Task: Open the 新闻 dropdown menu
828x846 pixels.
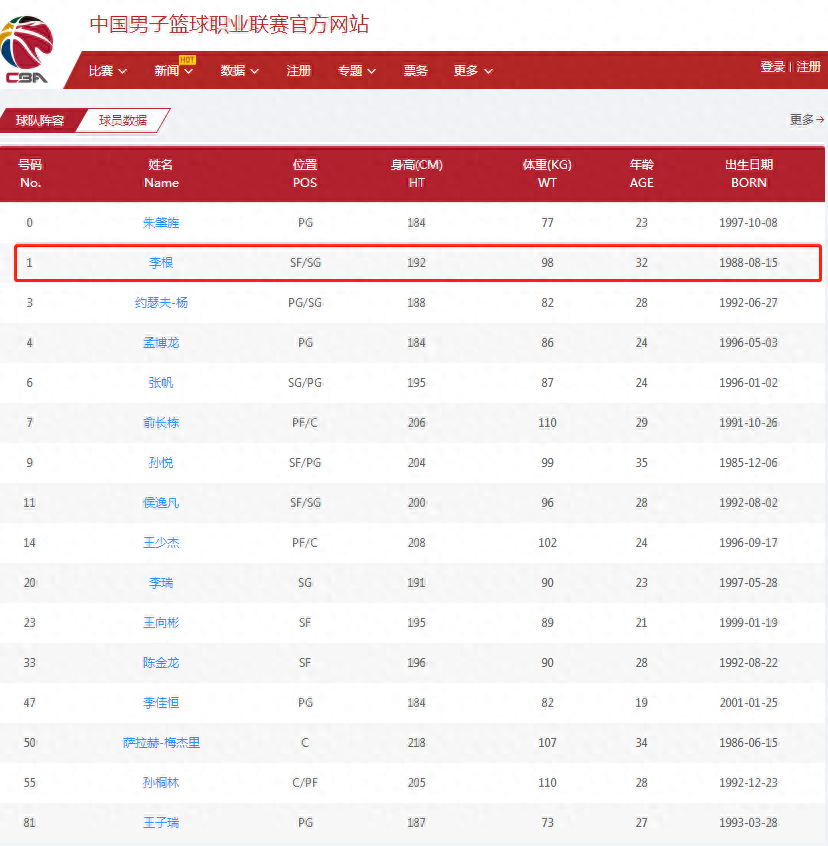Action: (173, 71)
